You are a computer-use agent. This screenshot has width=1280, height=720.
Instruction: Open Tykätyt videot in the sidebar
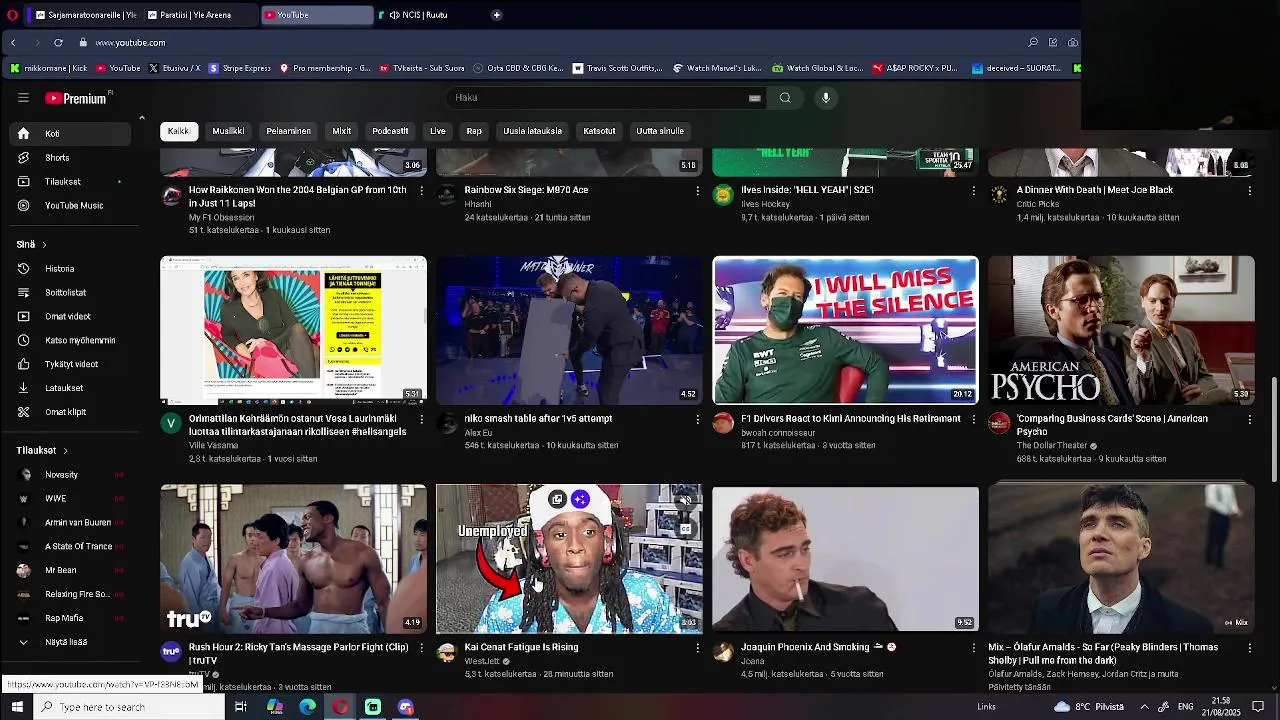pos(70,365)
